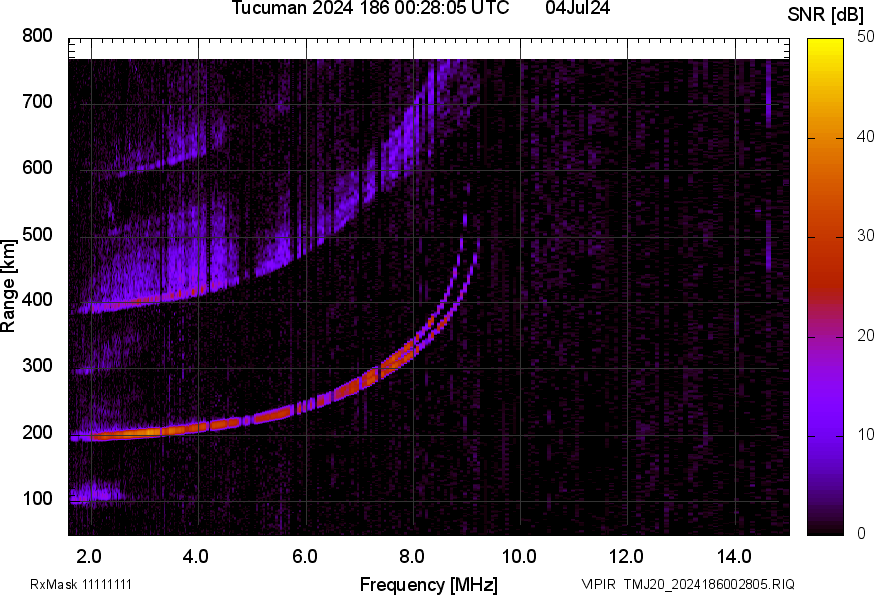Click colorbar tick value '10'
This screenshot has height=595, width=874.
click(865, 434)
